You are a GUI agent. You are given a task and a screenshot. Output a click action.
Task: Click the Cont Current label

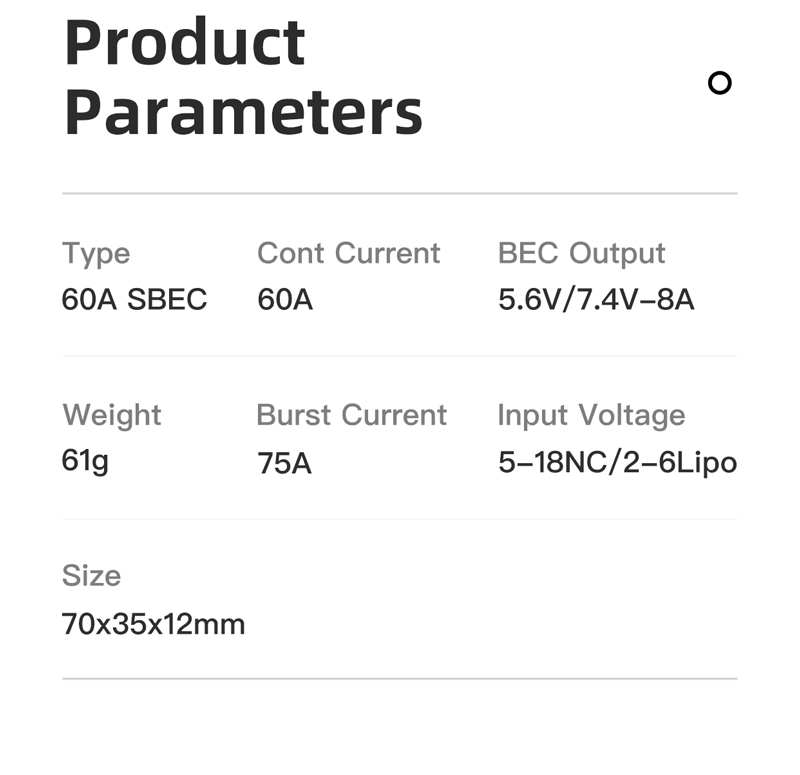(348, 253)
